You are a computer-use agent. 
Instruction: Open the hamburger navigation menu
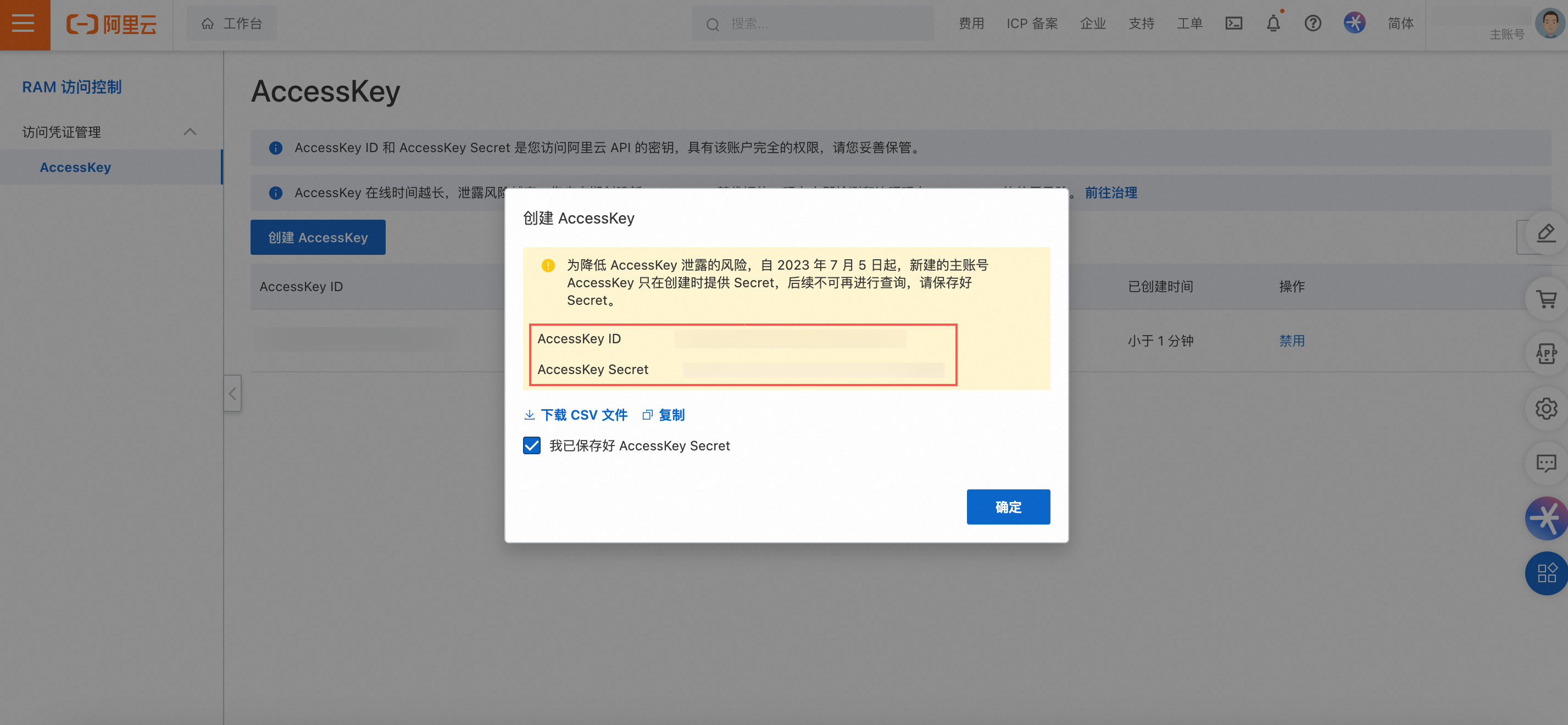pos(24,24)
